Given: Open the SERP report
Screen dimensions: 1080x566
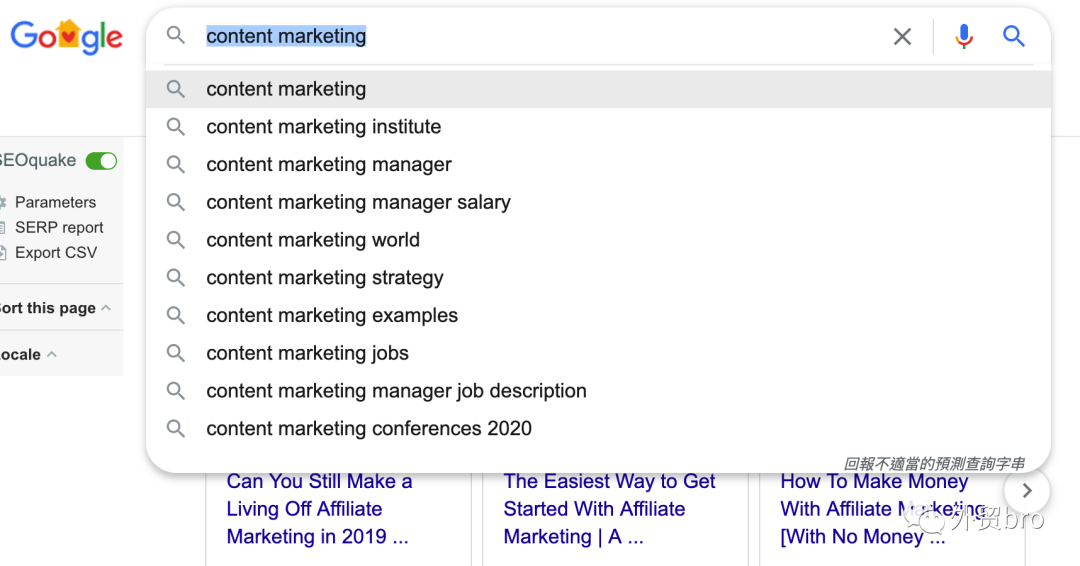Looking at the screenshot, I should click(59, 227).
